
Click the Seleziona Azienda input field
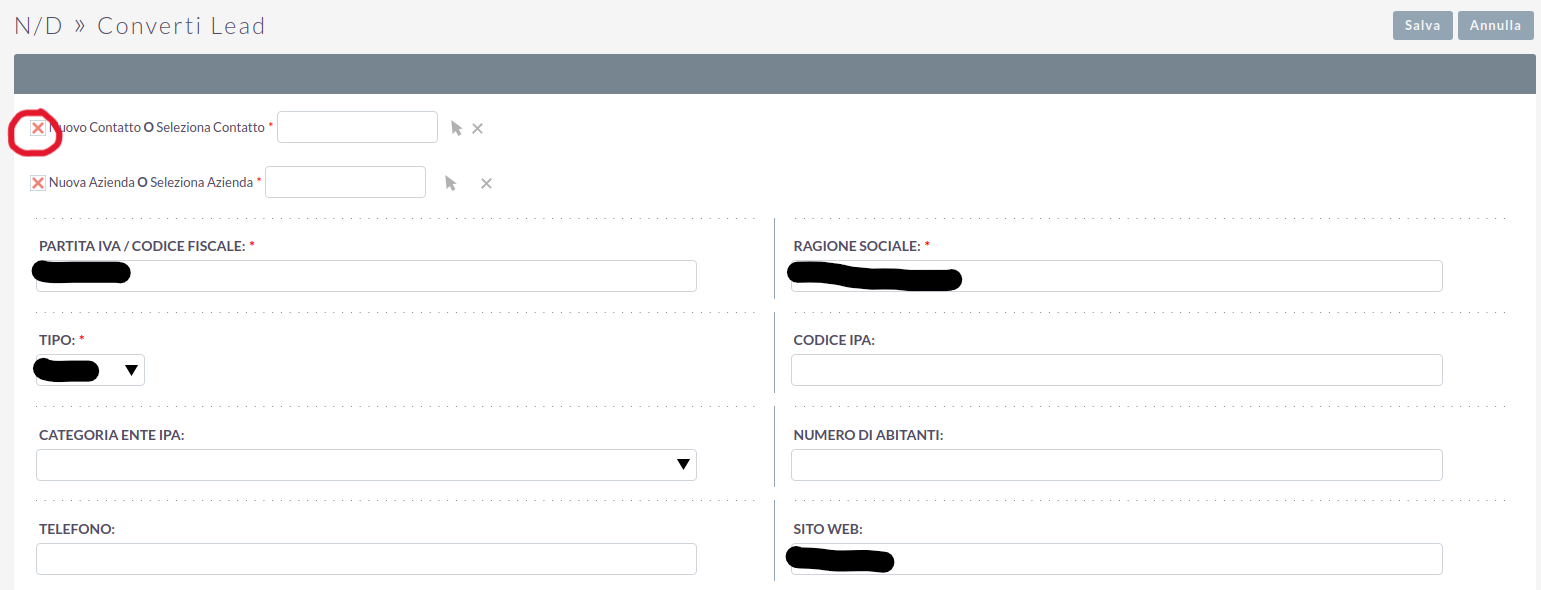(x=345, y=182)
